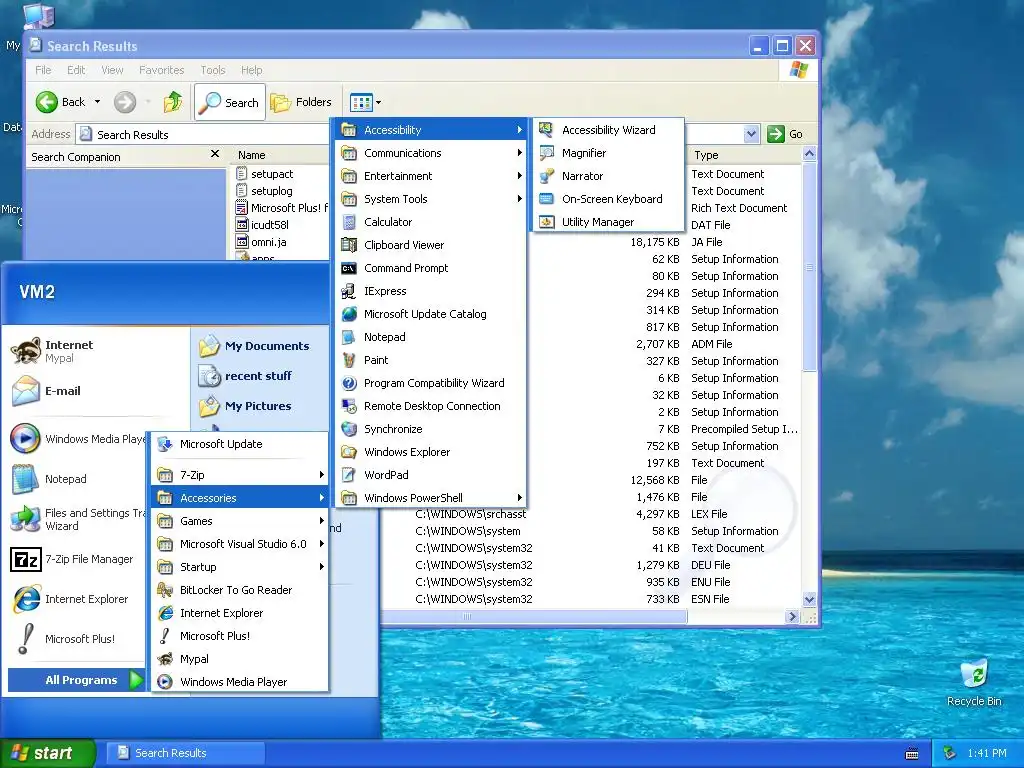Open the On-Screen Keyboard
Screen dimensions: 1024x768
coord(608,199)
